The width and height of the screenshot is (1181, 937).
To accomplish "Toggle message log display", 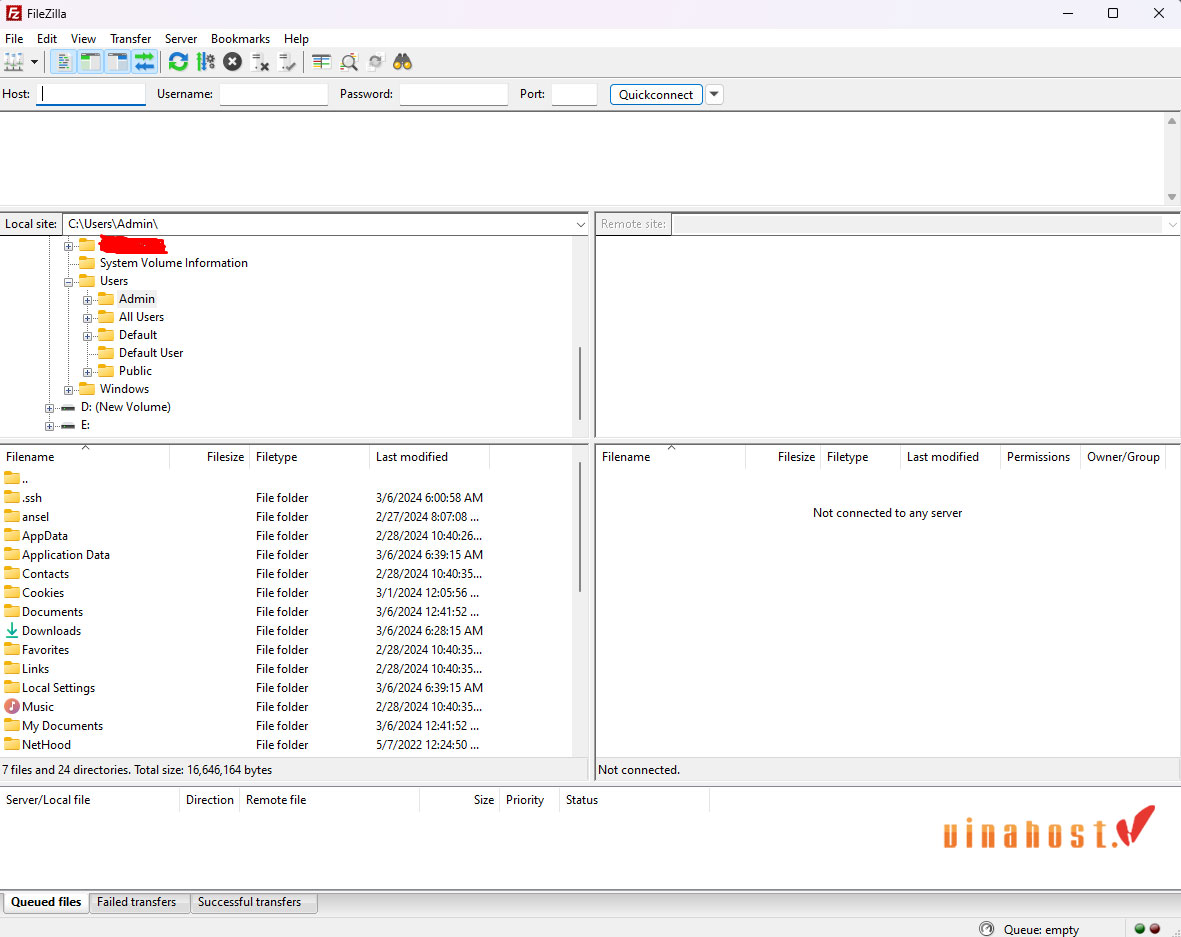I will 63,62.
